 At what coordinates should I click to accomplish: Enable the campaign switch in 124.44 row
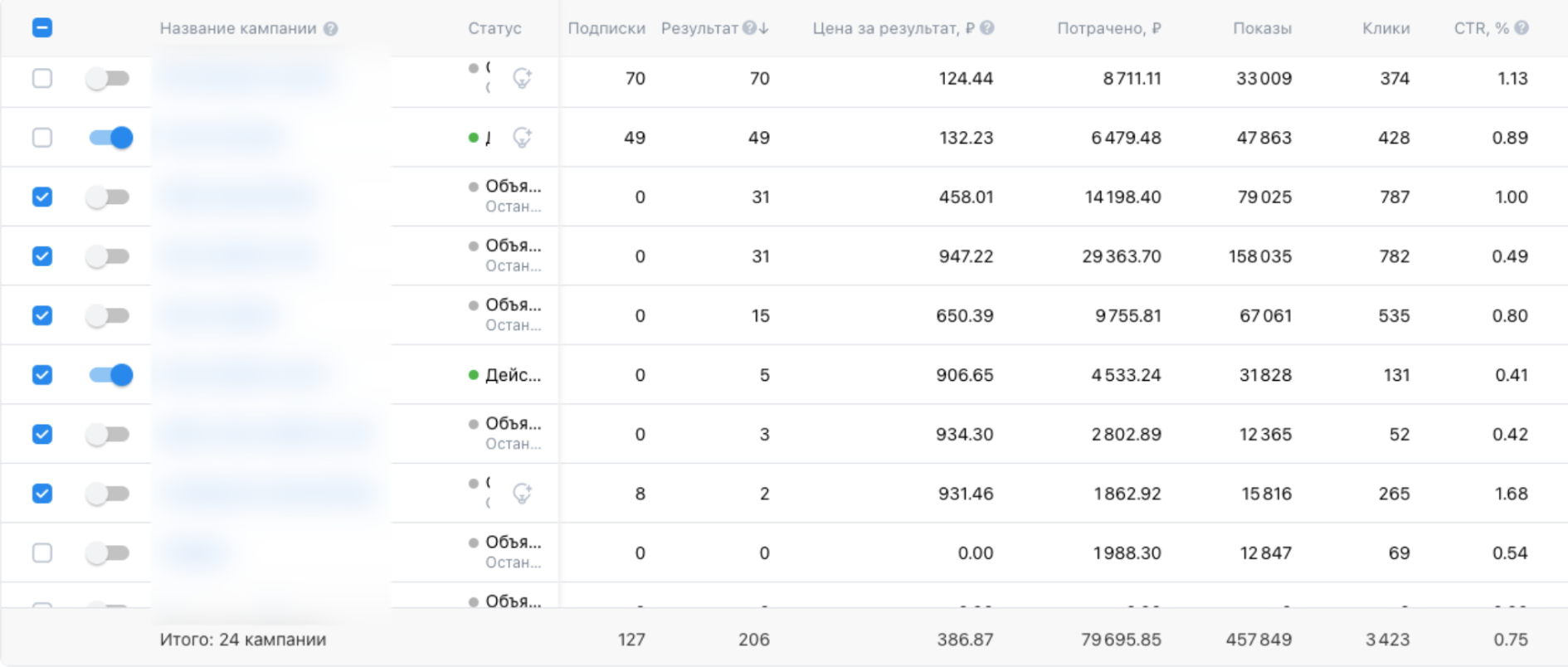[x=109, y=79]
